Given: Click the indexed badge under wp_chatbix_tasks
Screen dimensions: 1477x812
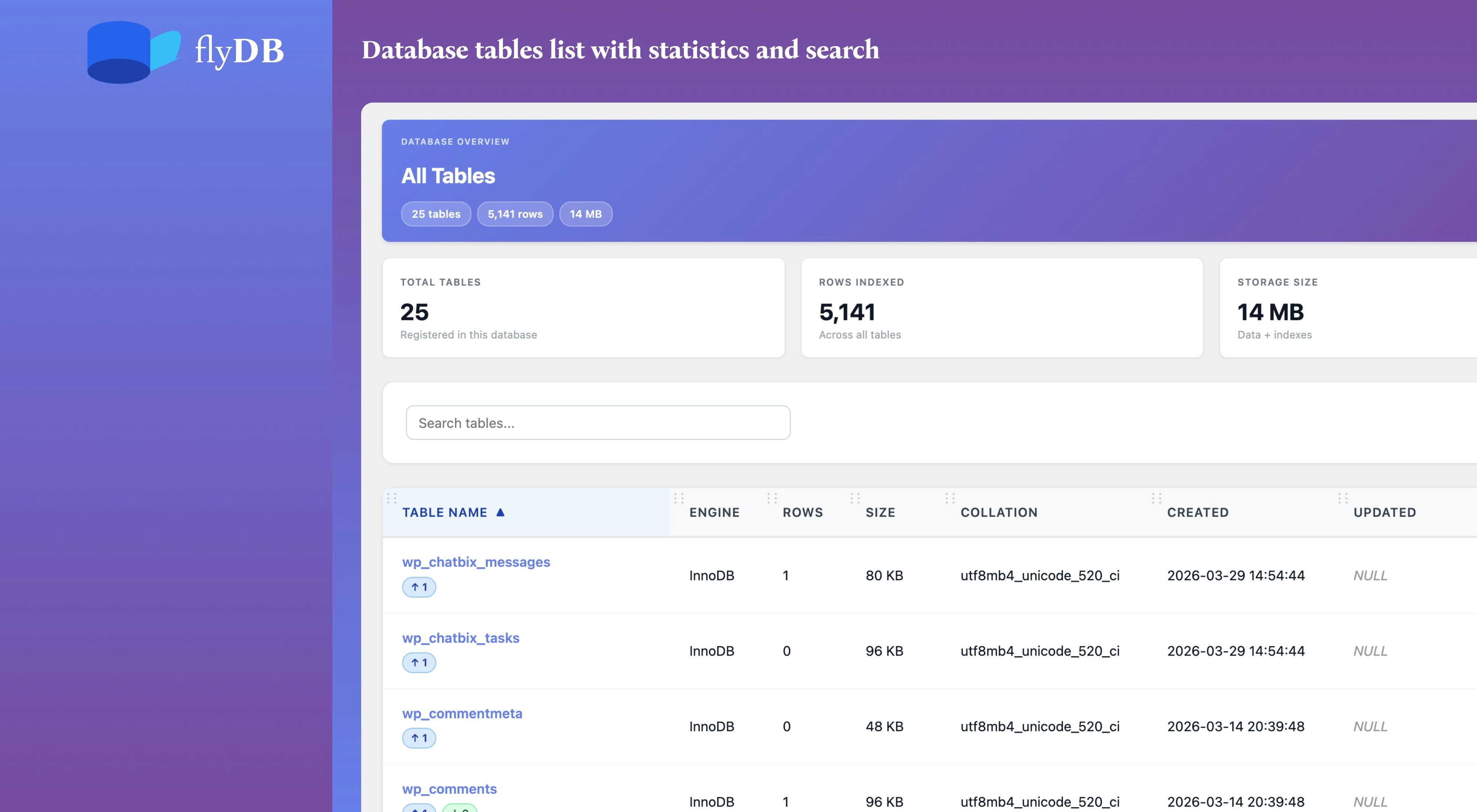Looking at the screenshot, I should (419, 662).
